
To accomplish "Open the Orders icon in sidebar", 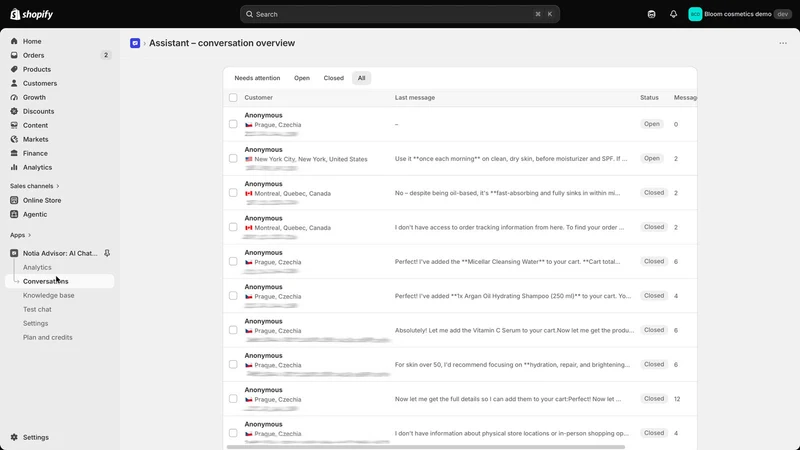I will coord(14,55).
